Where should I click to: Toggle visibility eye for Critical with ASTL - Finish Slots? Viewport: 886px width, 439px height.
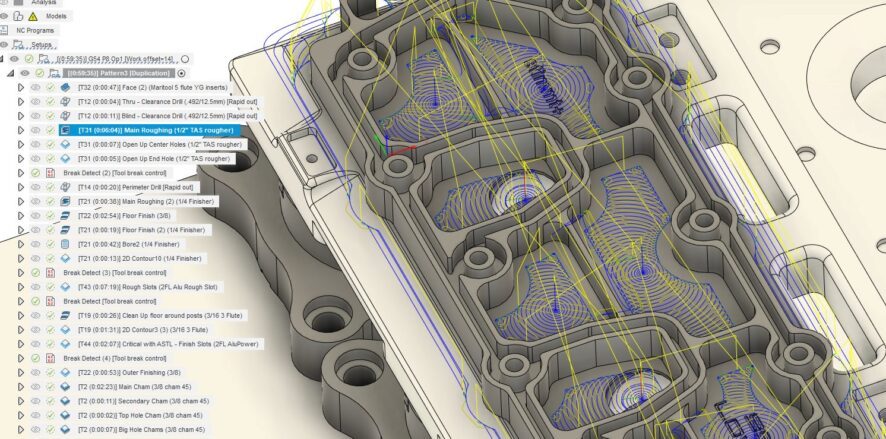click(x=36, y=344)
